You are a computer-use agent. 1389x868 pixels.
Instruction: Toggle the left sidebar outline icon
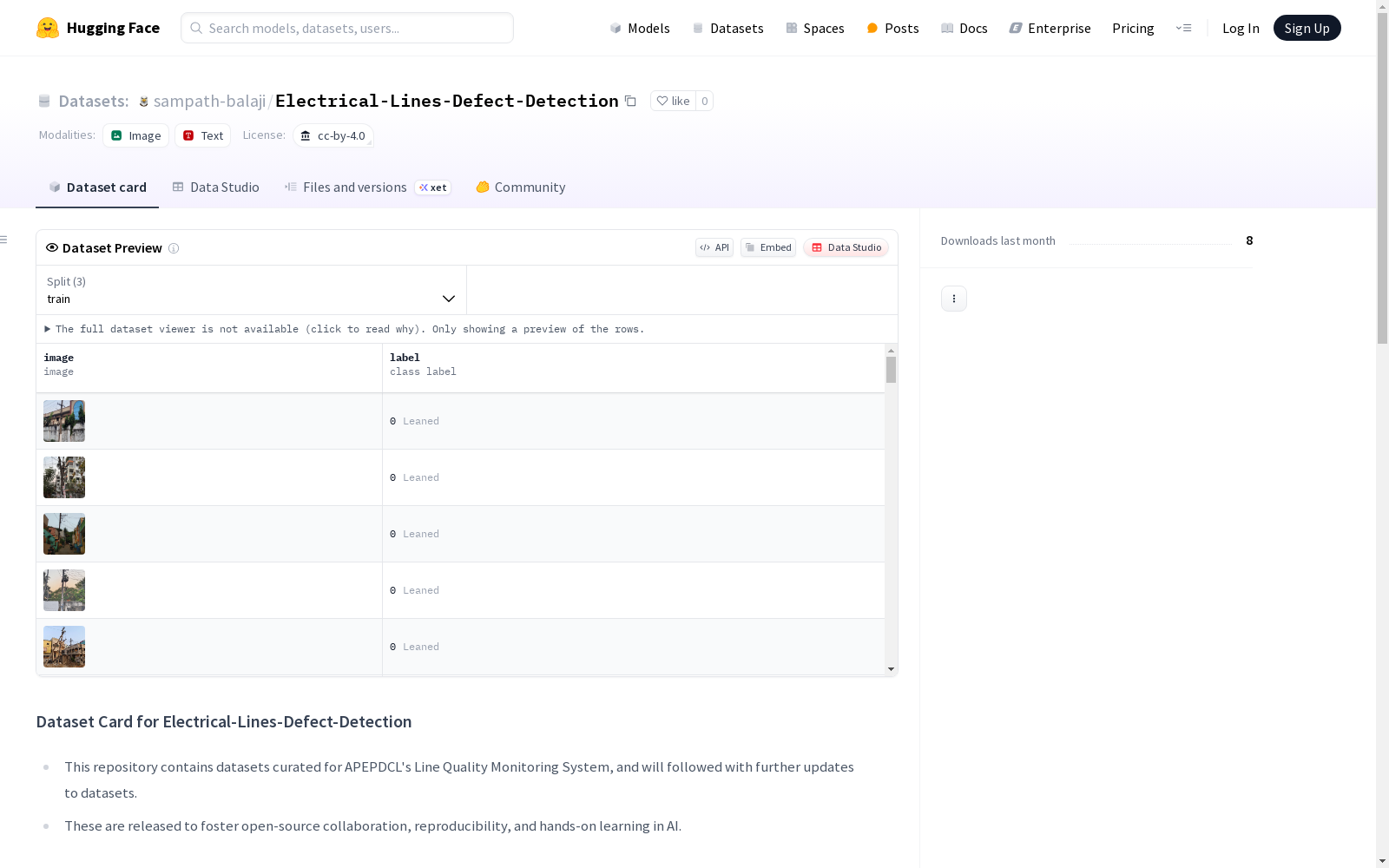tap(4, 240)
